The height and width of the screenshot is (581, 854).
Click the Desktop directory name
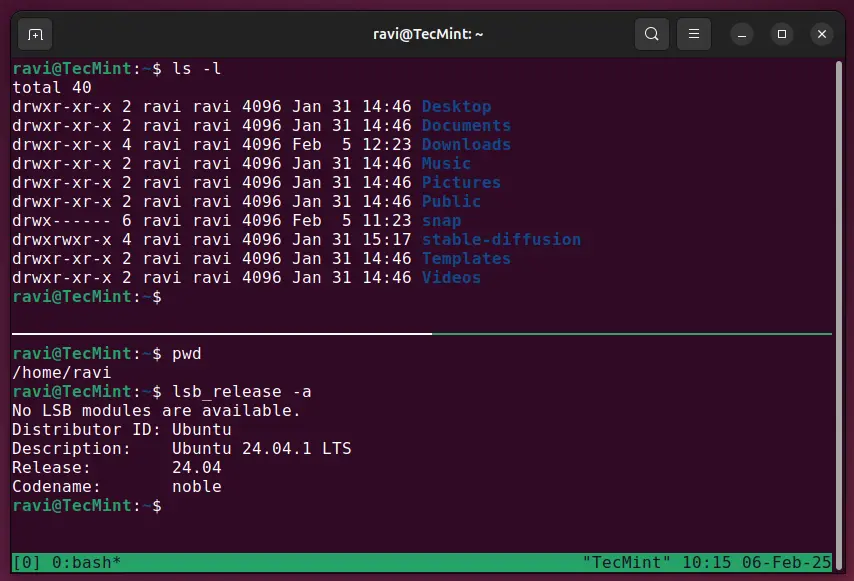456,107
